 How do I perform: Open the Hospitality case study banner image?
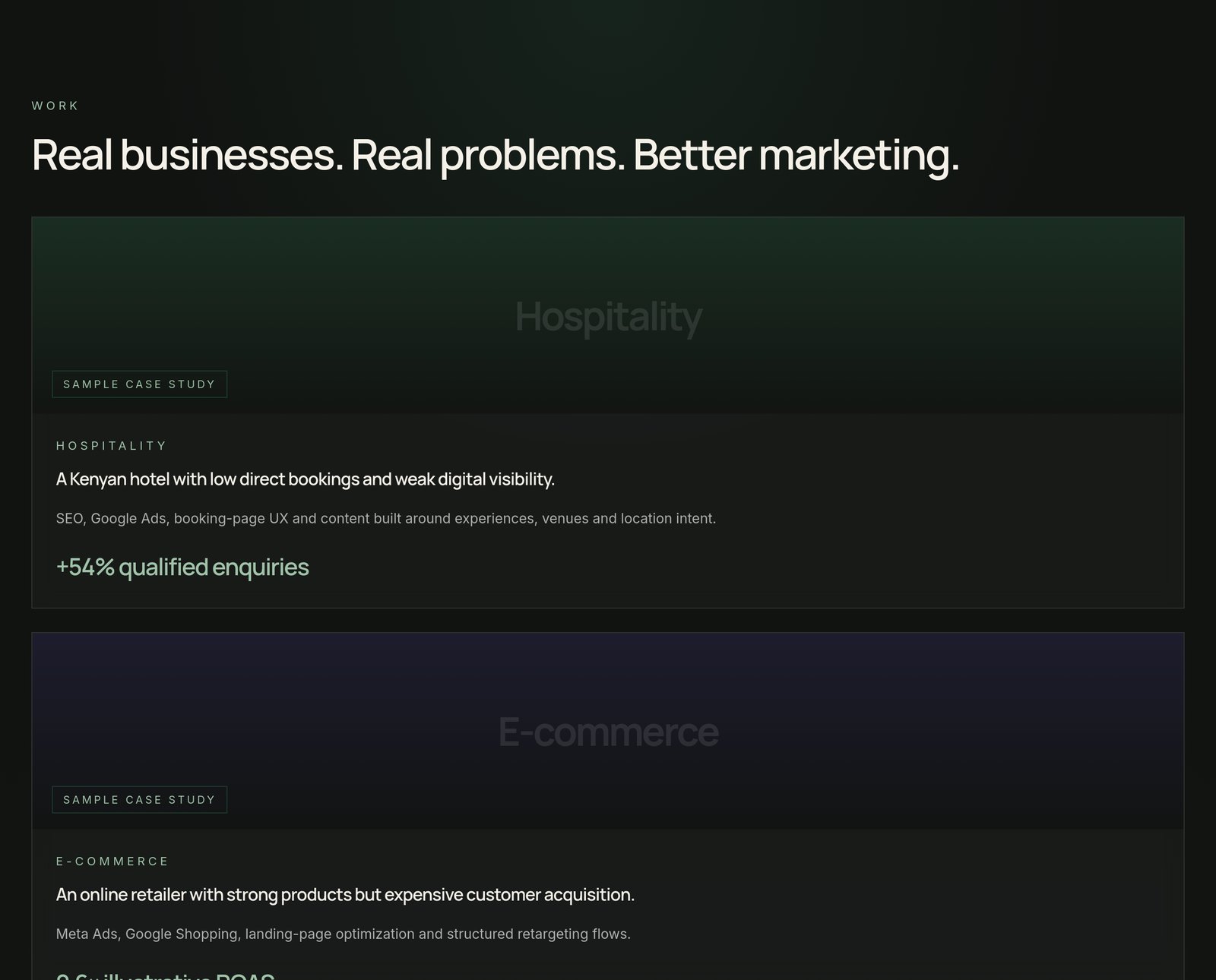pos(608,316)
